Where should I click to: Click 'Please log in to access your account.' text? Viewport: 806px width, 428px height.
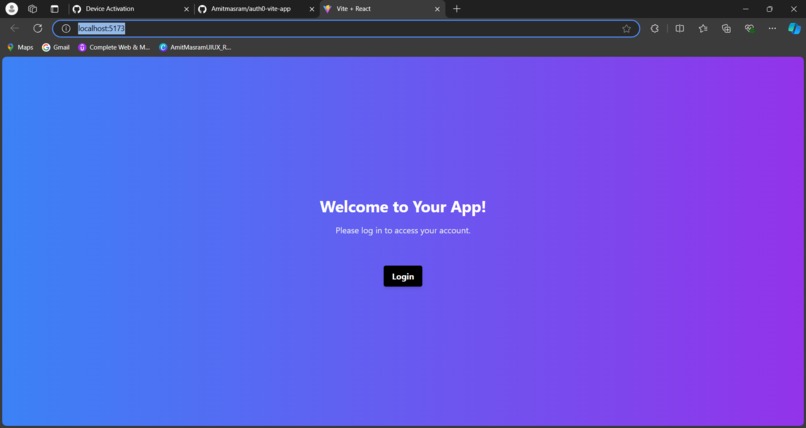402,230
